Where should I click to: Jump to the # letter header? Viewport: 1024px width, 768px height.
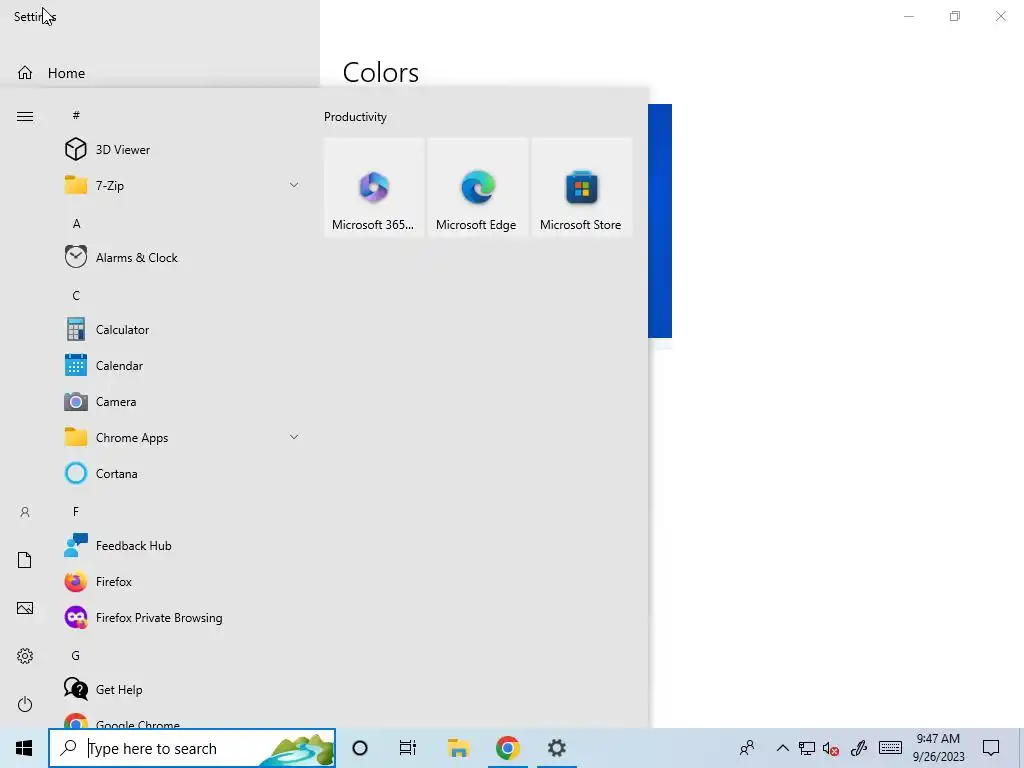tap(76, 115)
